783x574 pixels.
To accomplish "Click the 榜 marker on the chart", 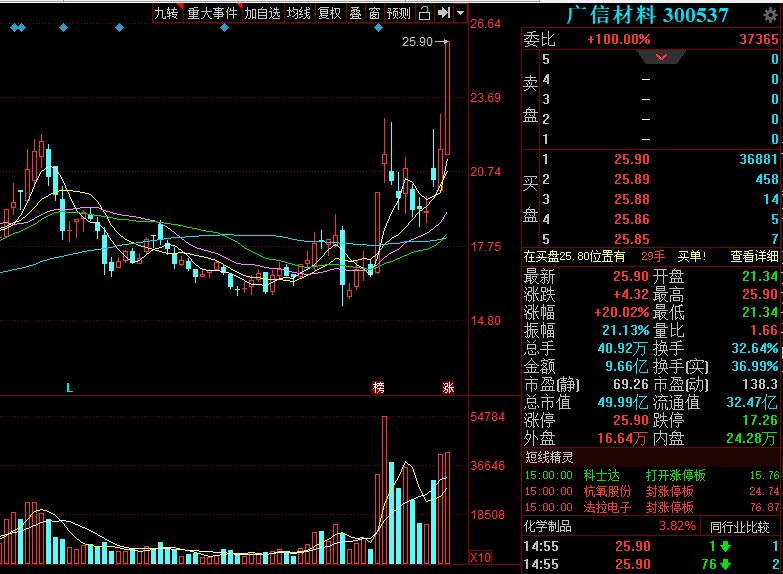I will click(x=378, y=387).
